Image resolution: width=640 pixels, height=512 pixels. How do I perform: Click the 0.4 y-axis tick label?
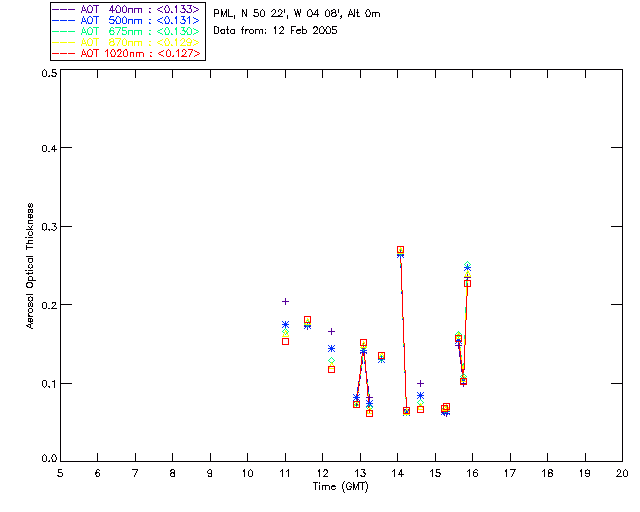[49, 148]
